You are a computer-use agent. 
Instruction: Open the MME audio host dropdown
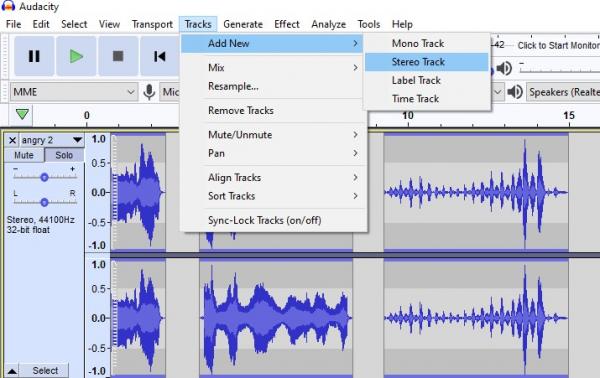point(74,92)
